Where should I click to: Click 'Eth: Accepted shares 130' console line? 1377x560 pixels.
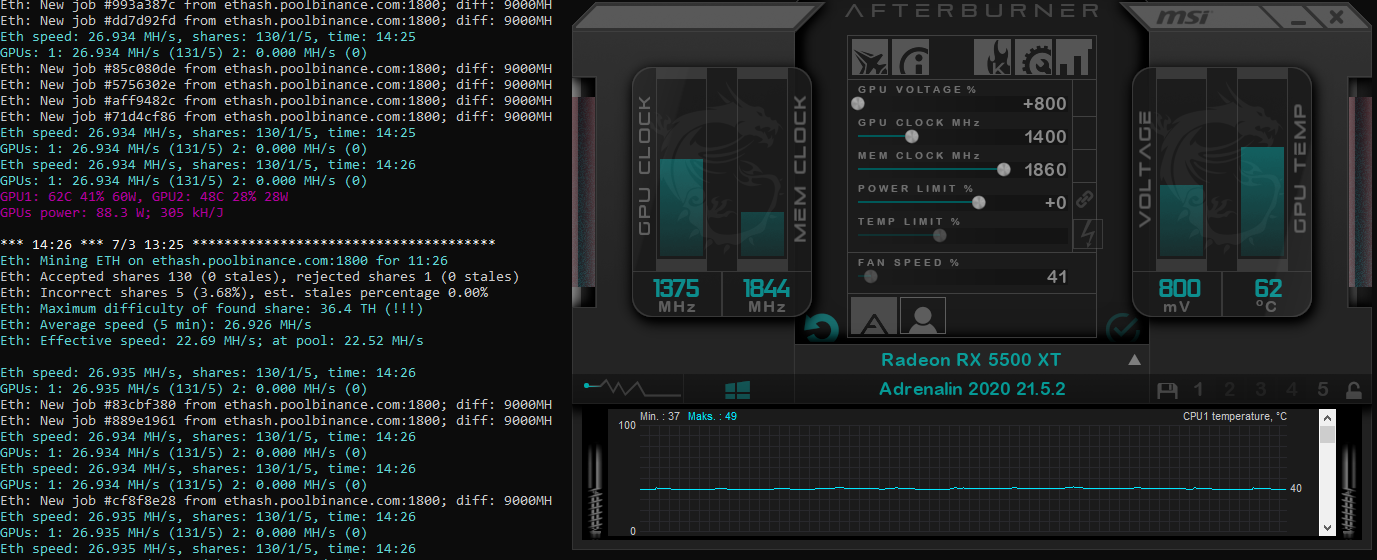point(260,276)
